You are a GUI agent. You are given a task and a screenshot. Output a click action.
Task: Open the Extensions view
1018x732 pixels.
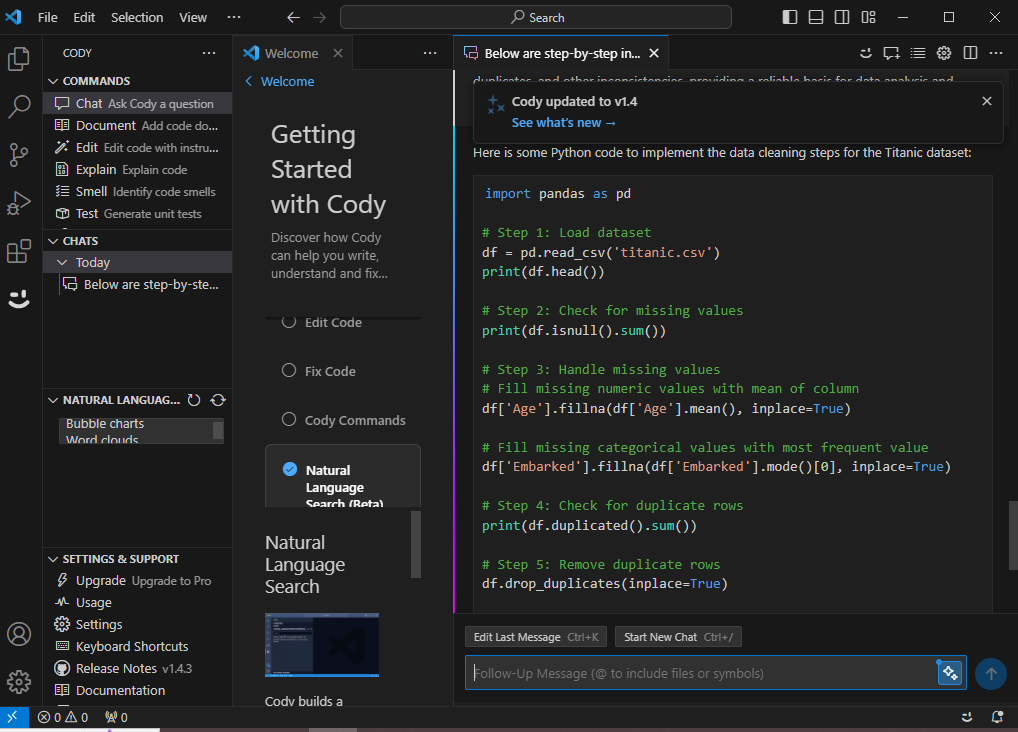pos(18,251)
